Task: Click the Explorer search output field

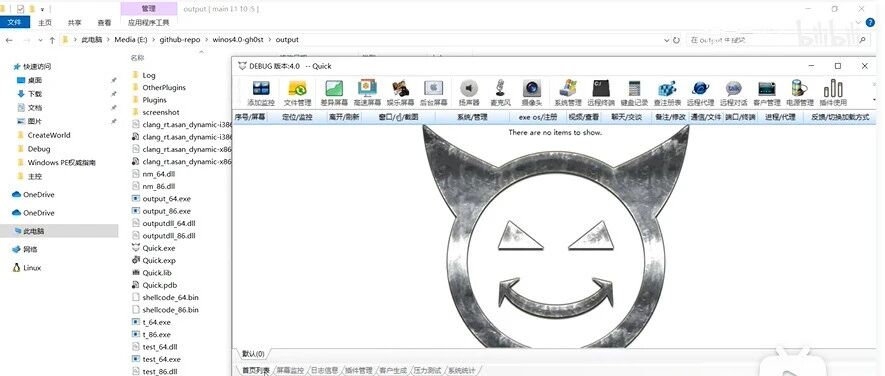Action: point(772,40)
